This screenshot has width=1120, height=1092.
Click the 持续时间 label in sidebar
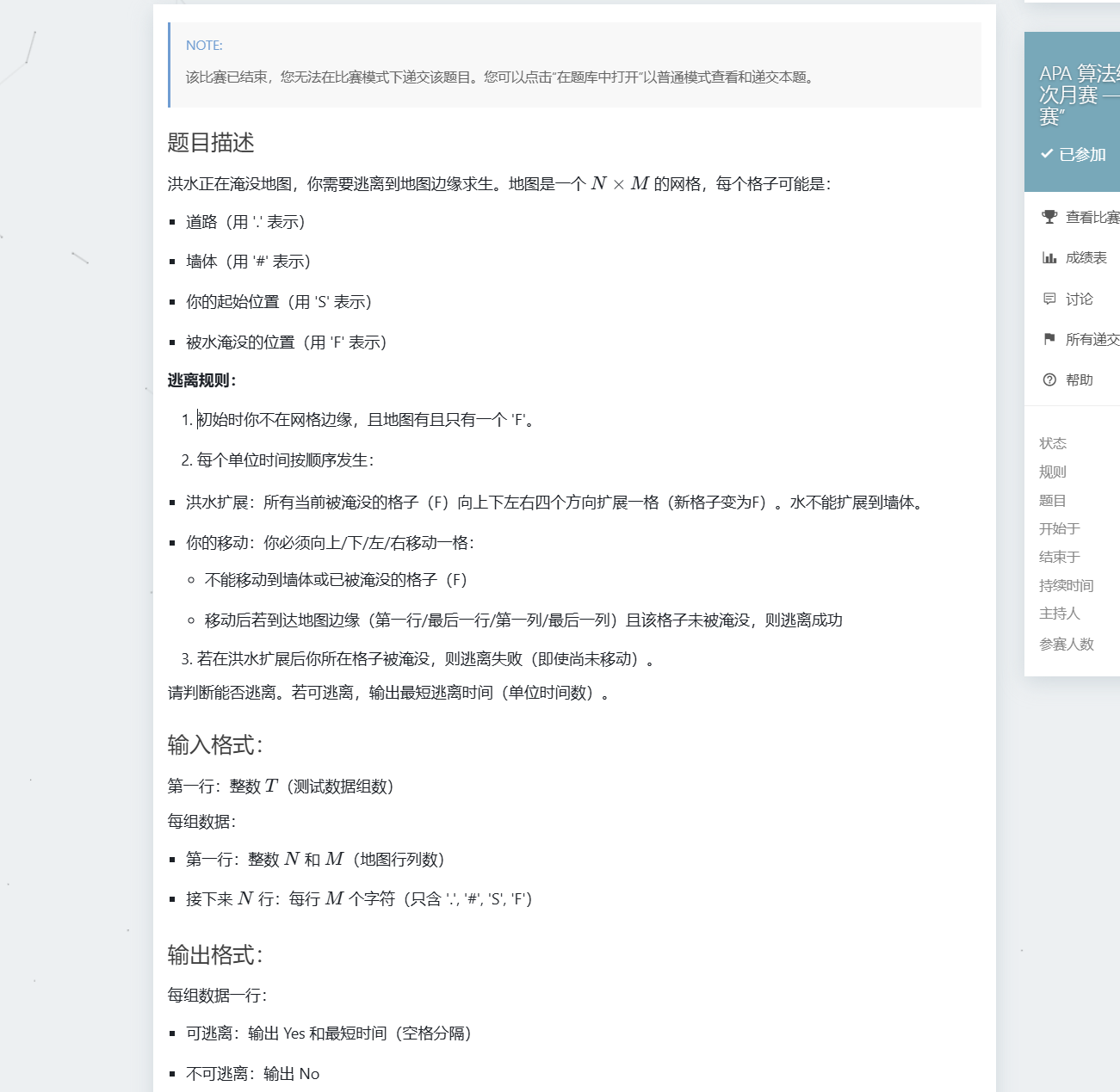(1067, 585)
